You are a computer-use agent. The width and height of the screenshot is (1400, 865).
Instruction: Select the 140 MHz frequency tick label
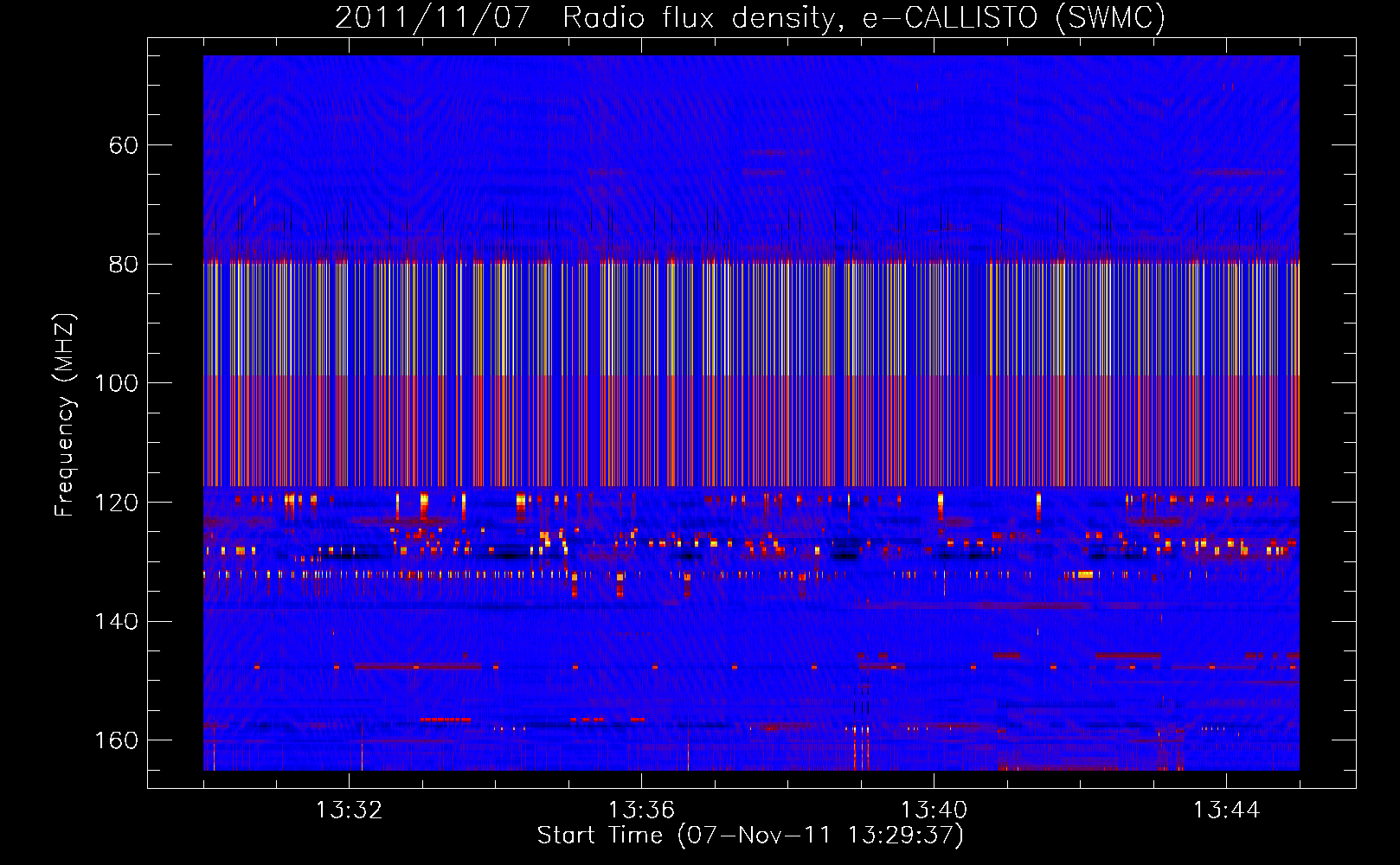point(117,621)
